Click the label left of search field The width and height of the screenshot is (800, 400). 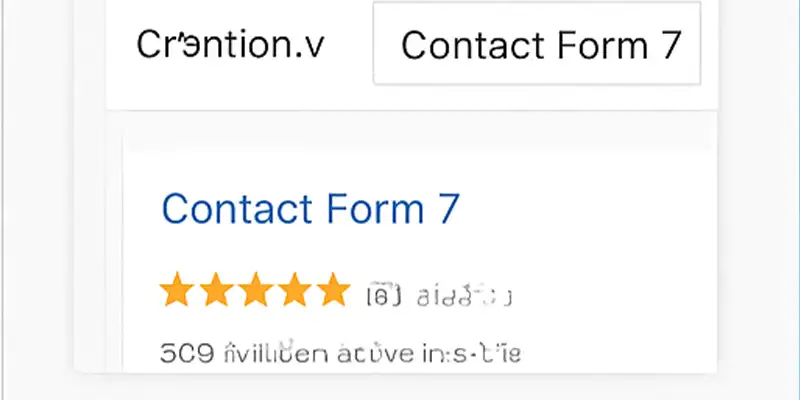[230, 44]
